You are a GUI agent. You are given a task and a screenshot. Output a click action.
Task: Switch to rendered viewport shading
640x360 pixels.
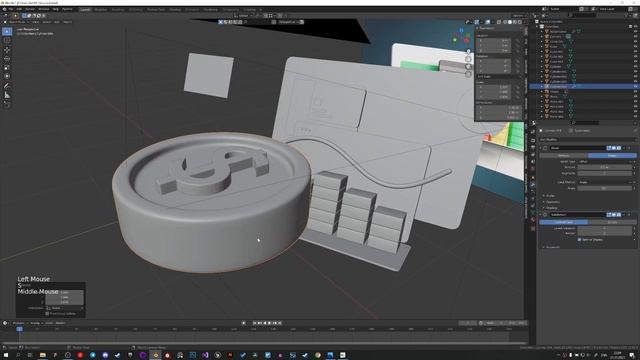tap(520, 22)
